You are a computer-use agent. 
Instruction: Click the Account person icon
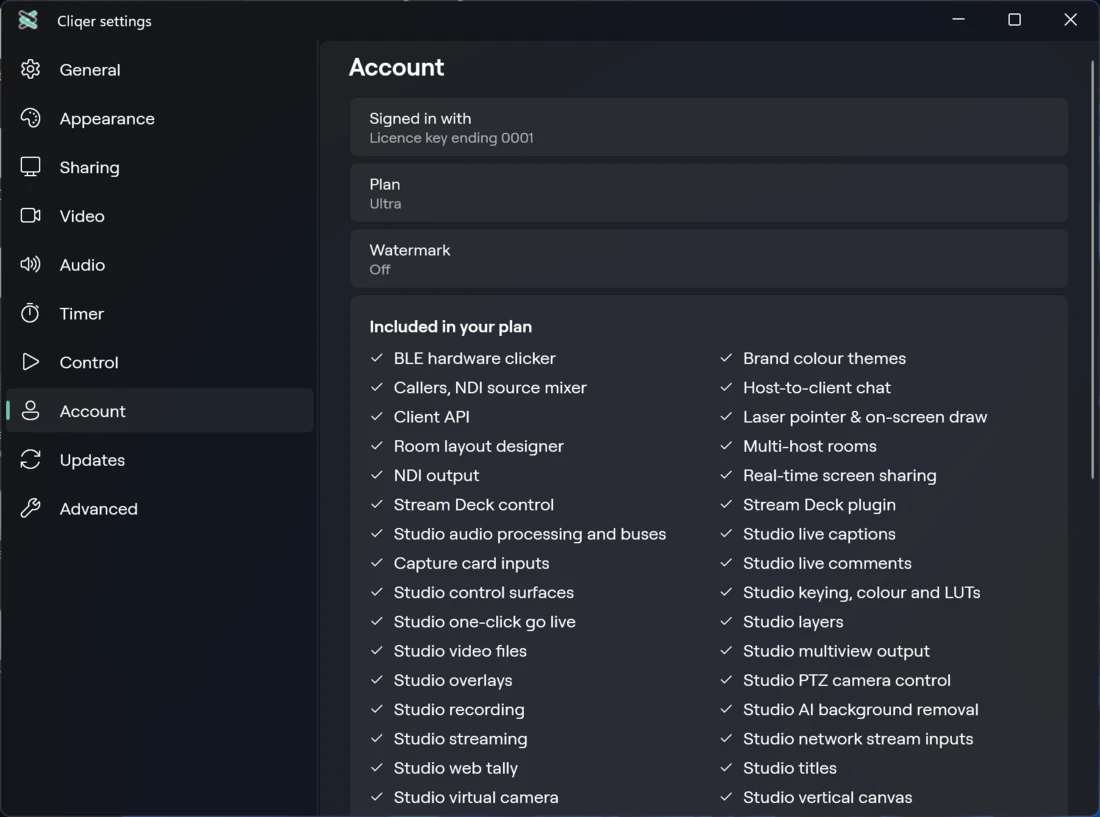(x=30, y=410)
